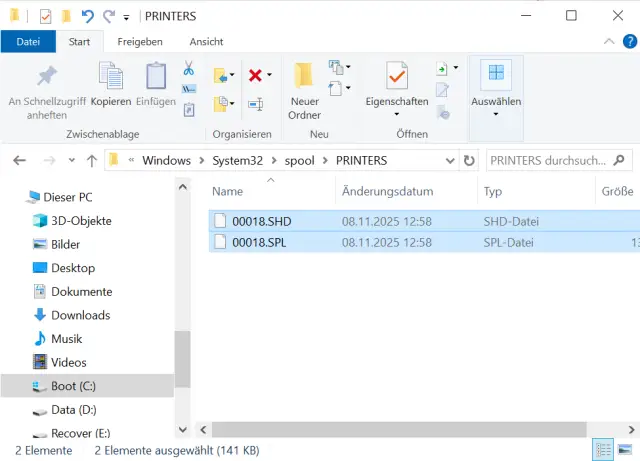The height and width of the screenshot is (461, 640).
Task: Cut selection with the scissors icon
Action: (189, 68)
